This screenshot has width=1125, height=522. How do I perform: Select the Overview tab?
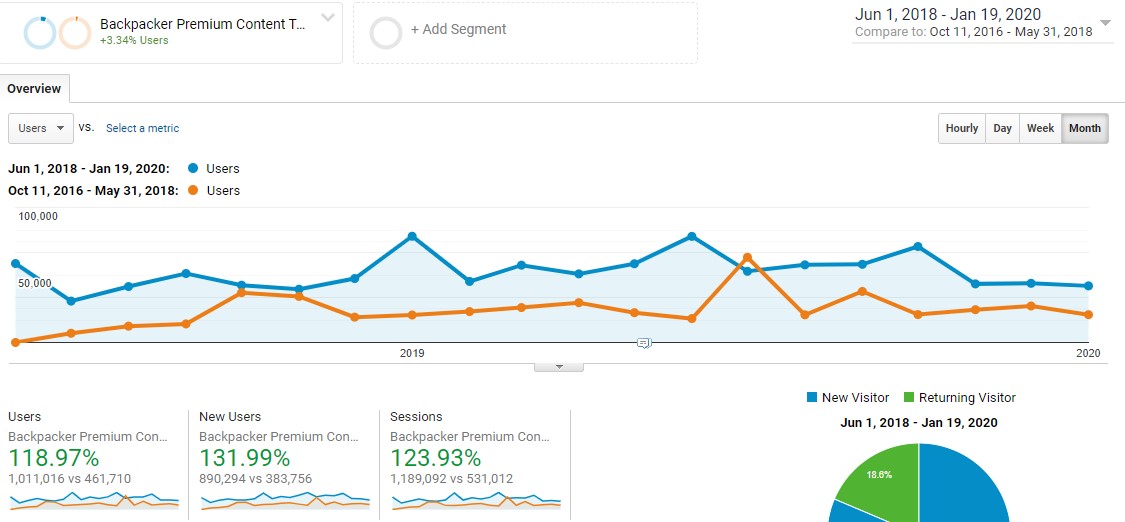tap(34, 89)
